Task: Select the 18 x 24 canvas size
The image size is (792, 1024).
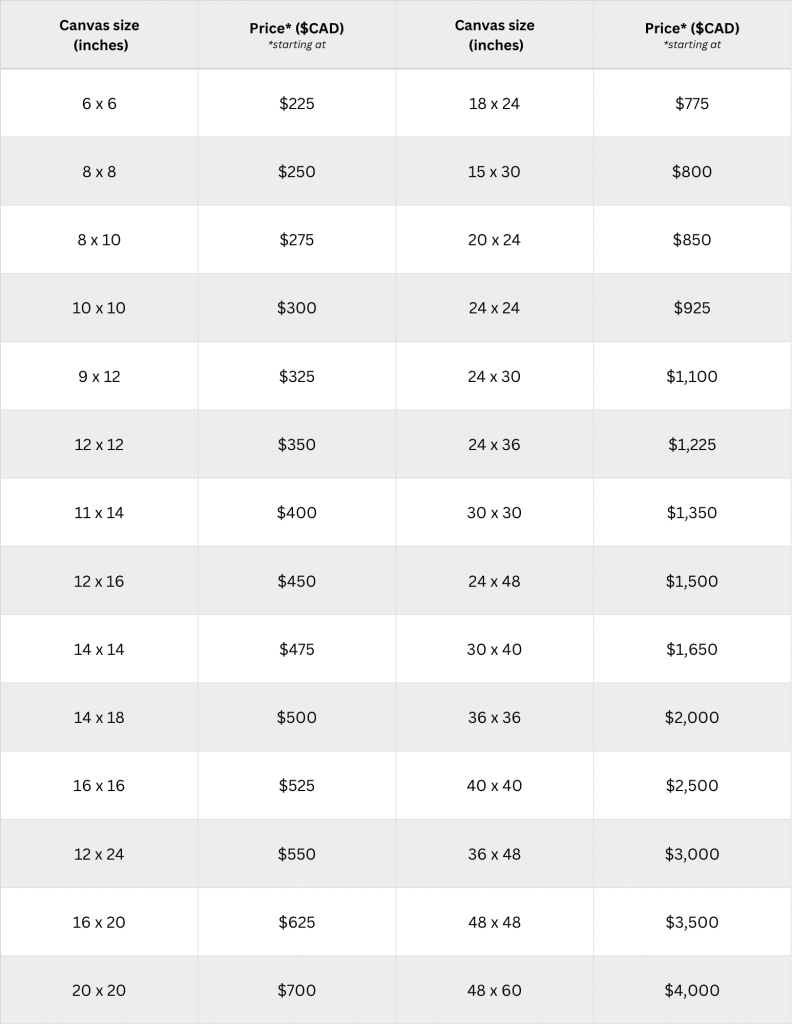Action: [x=494, y=104]
